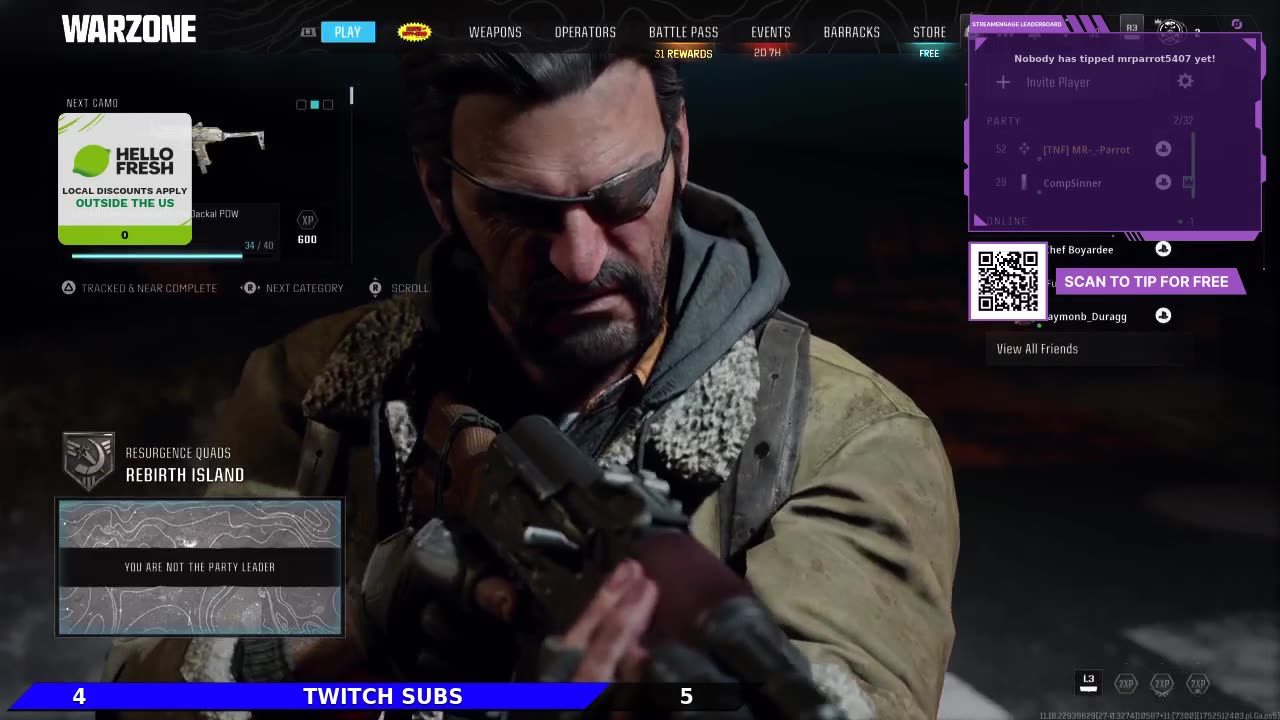Viewport: 1280px width, 720px height.
Task: Click PlayStation icon next to MR-_-Parrot
Action: coord(1163,149)
